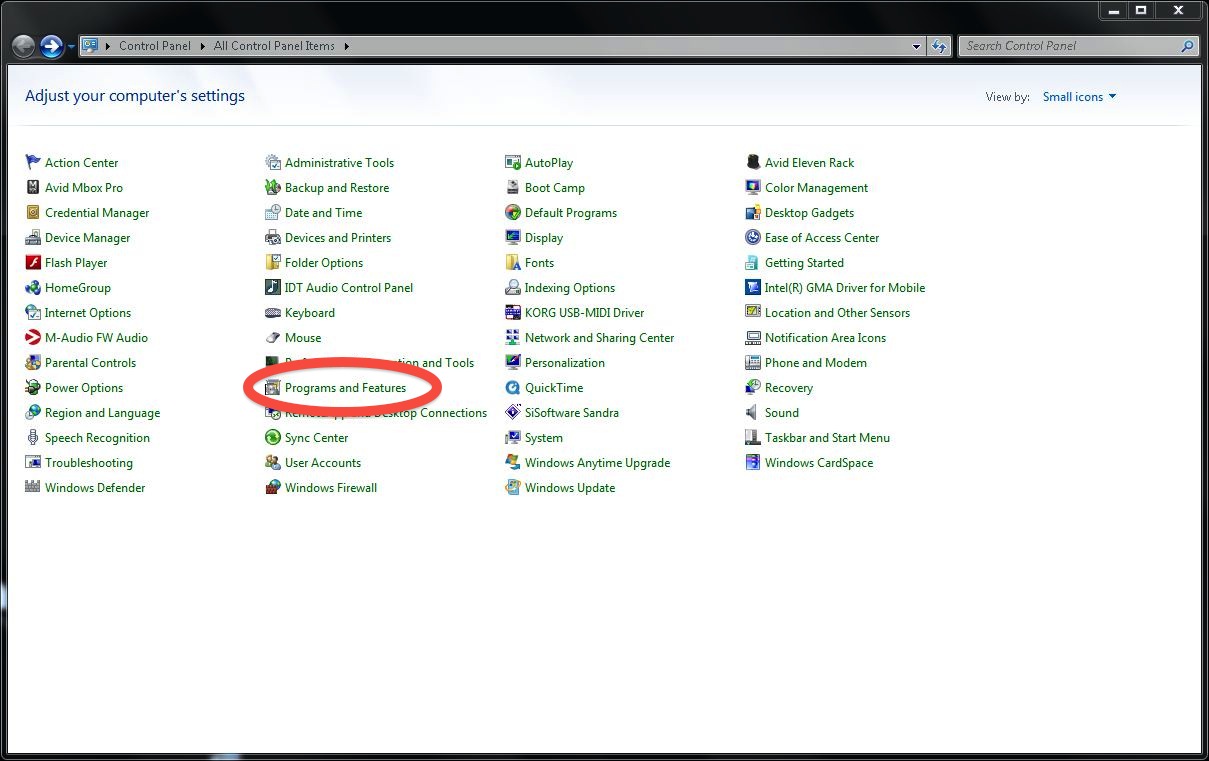Screen dimensions: 1209x761
Task: Click the Search Control Panel field
Action: pyautogui.click(x=1067, y=46)
